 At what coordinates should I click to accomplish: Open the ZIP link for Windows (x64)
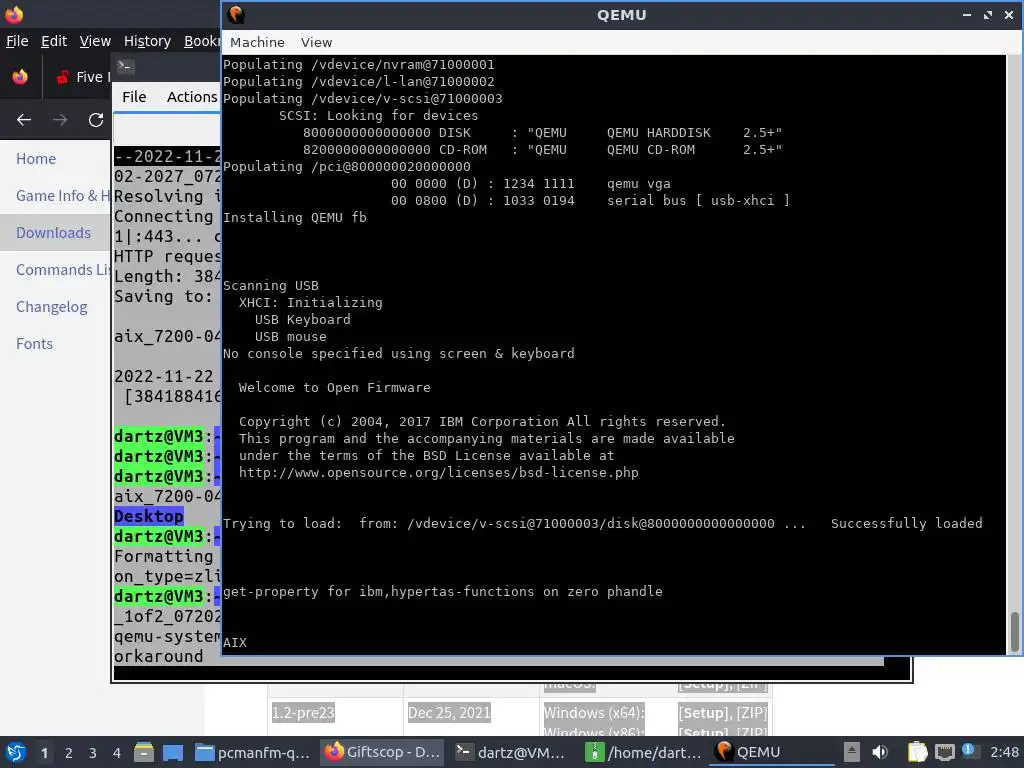[x=750, y=713]
